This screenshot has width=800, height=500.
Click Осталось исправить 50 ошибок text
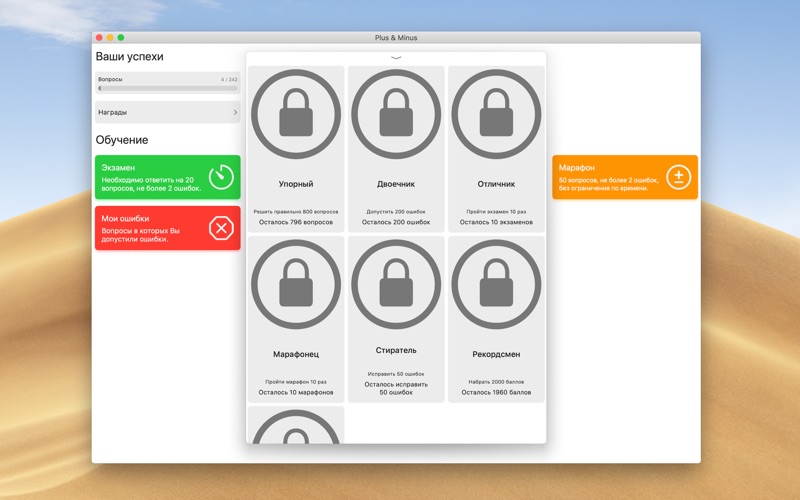tap(396, 388)
